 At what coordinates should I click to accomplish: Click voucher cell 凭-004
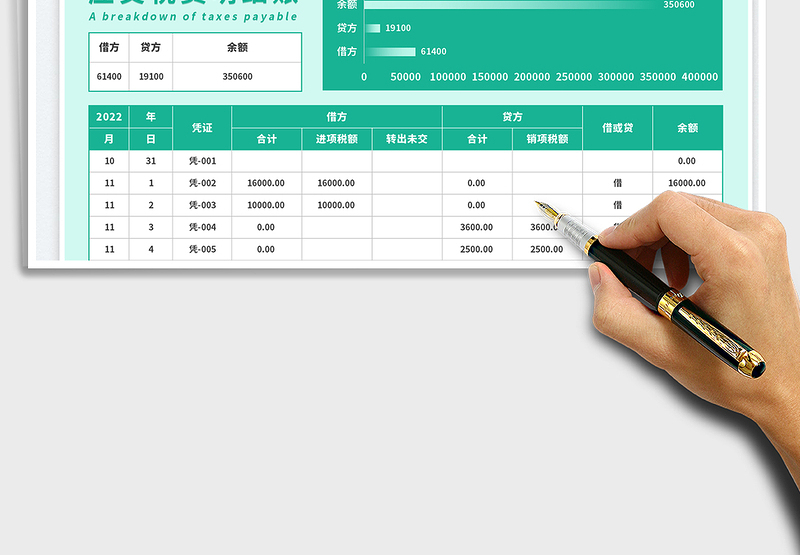203,227
